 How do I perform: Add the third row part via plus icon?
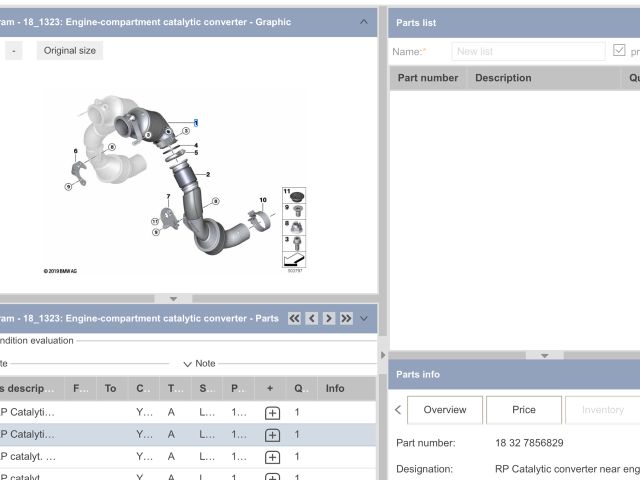click(271, 457)
